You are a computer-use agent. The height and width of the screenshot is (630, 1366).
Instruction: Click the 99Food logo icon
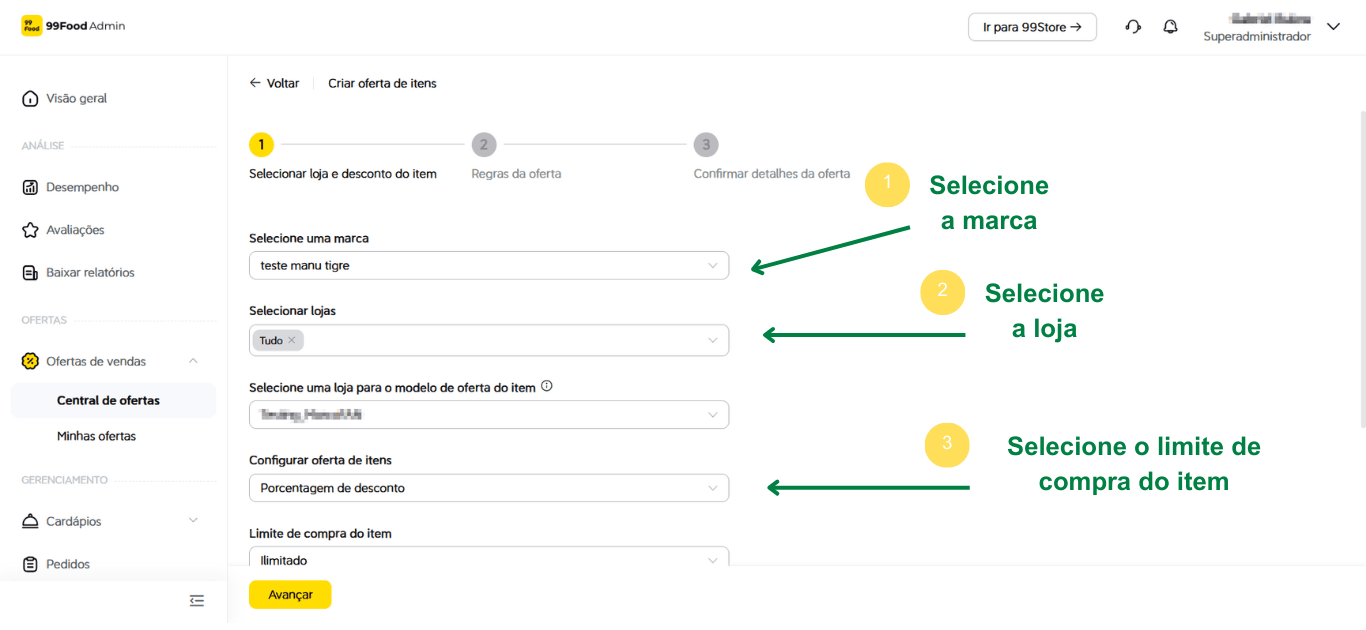click(x=32, y=26)
